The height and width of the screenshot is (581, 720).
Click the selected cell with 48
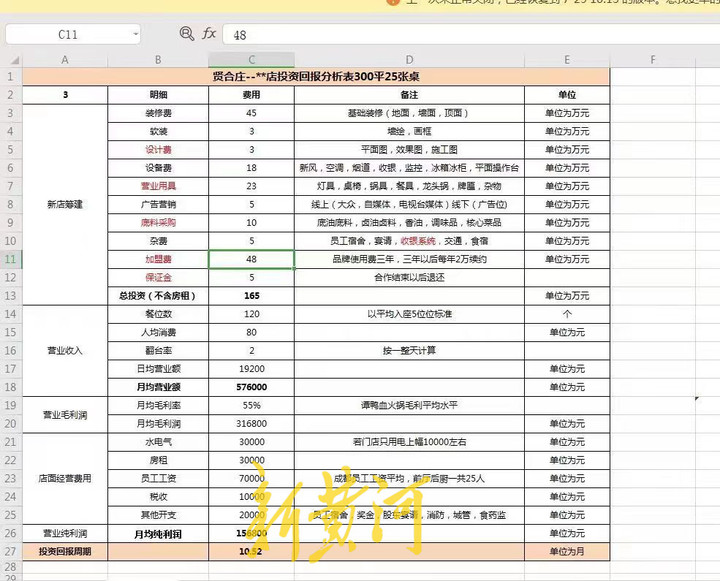pos(252,259)
